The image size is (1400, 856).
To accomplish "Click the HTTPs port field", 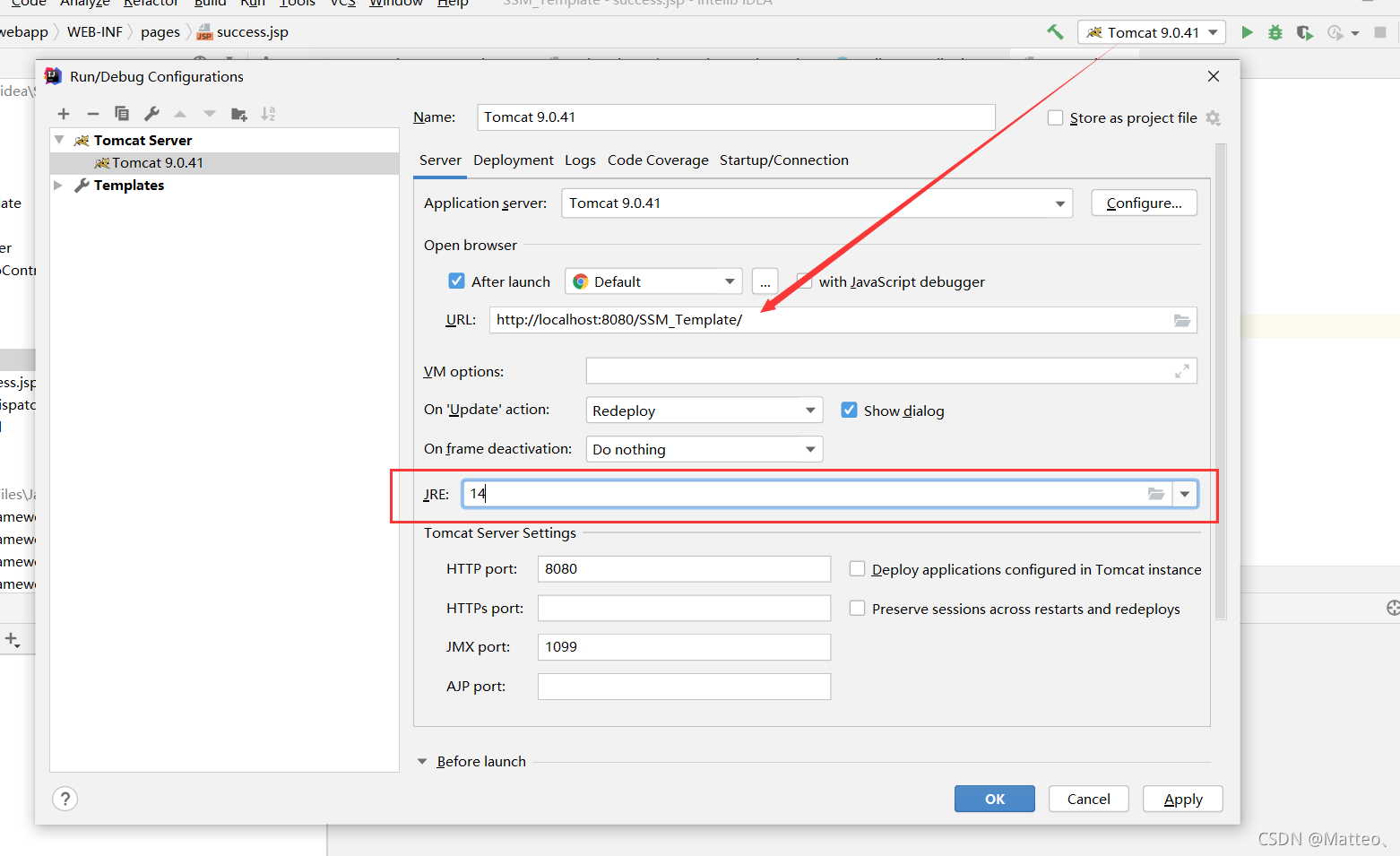I will coord(685,609).
